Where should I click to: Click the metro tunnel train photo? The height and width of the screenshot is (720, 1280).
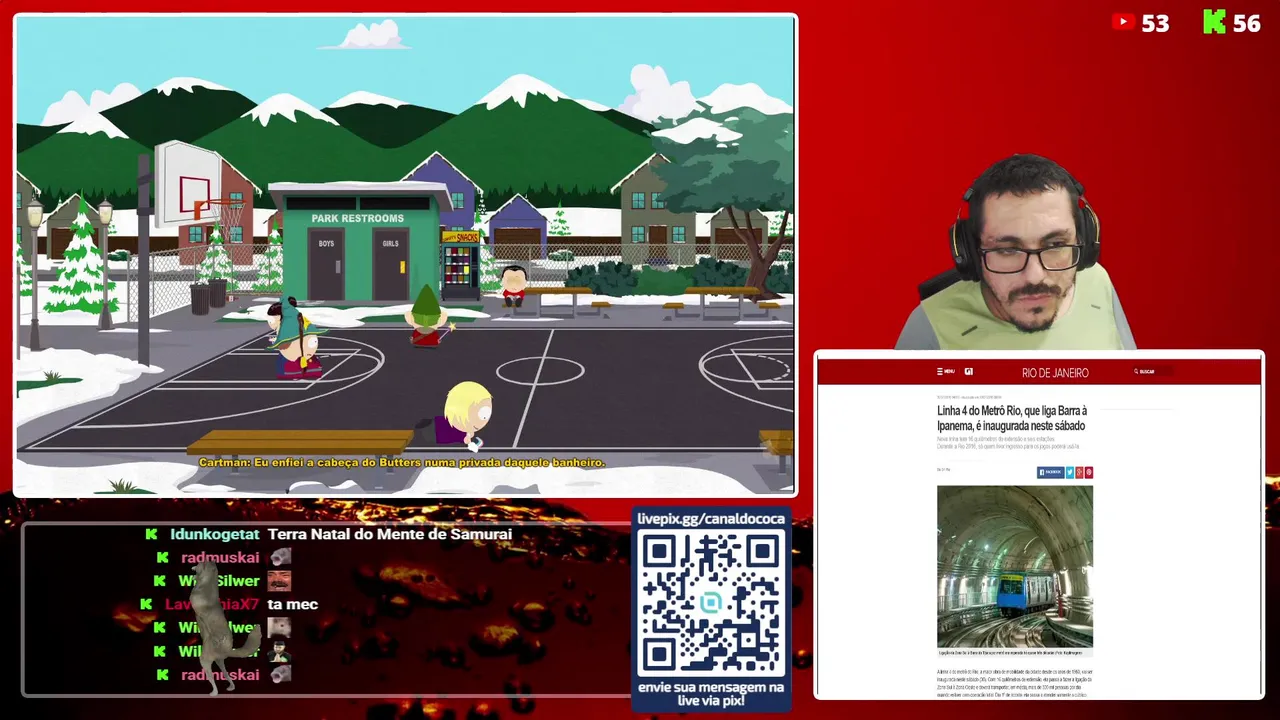click(1015, 567)
